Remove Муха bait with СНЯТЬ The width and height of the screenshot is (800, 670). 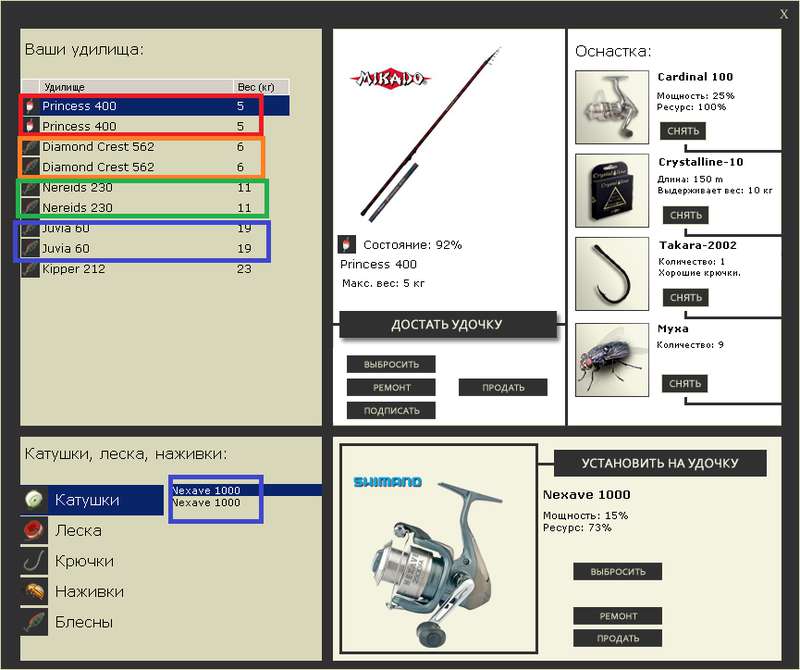click(x=685, y=383)
